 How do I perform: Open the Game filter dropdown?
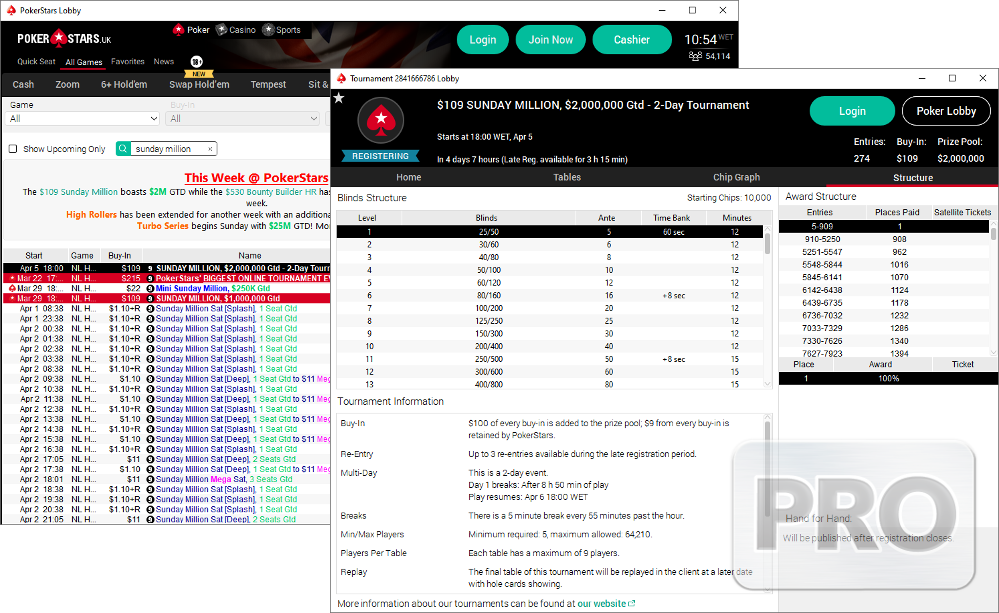[82, 119]
